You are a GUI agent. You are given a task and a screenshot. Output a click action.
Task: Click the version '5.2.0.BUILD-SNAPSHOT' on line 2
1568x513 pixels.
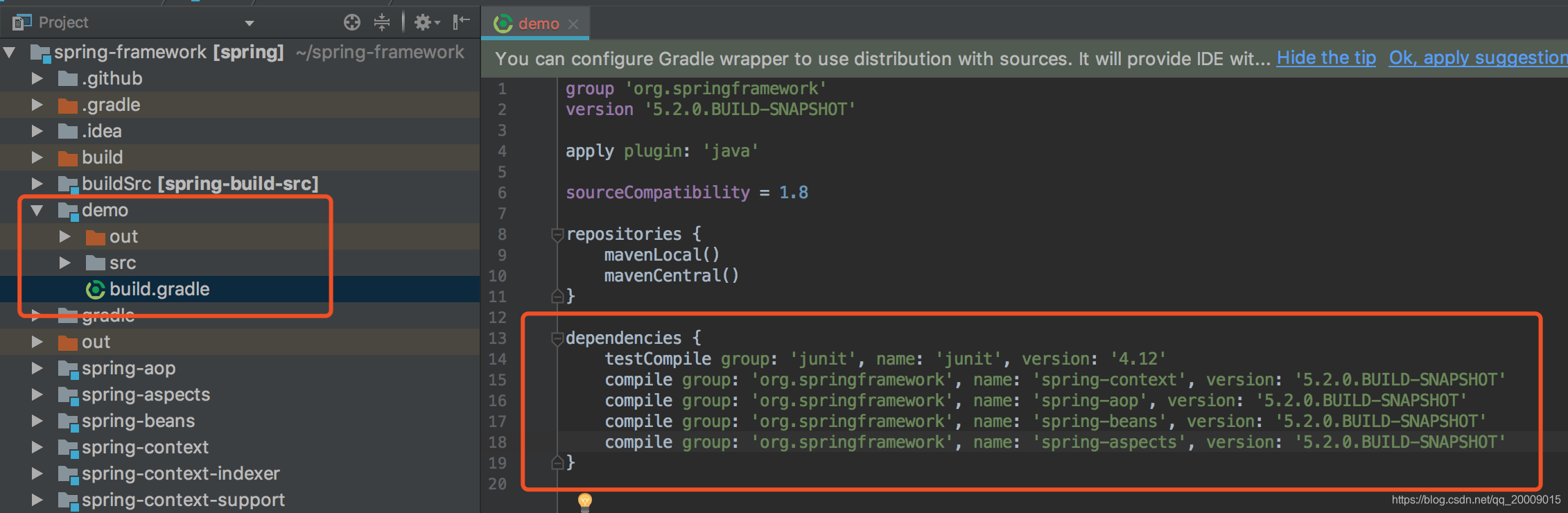point(750,109)
